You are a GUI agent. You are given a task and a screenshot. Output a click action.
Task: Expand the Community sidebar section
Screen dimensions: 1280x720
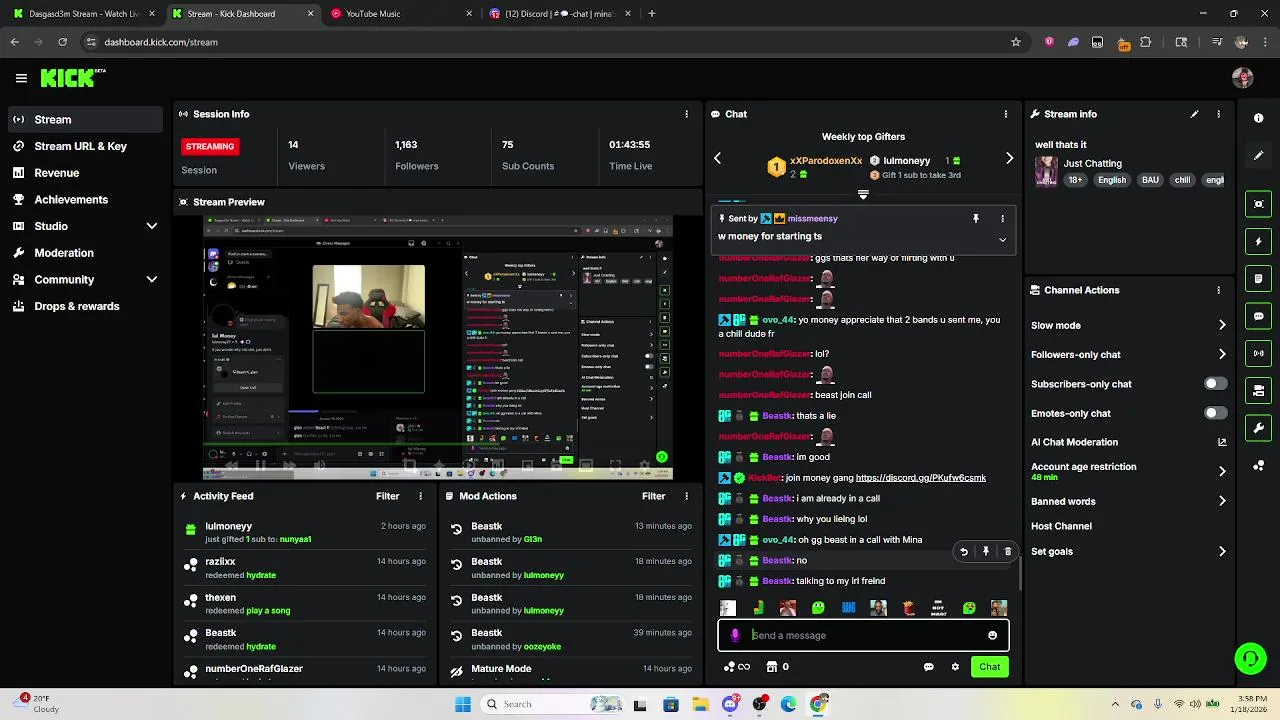click(152, 280)
